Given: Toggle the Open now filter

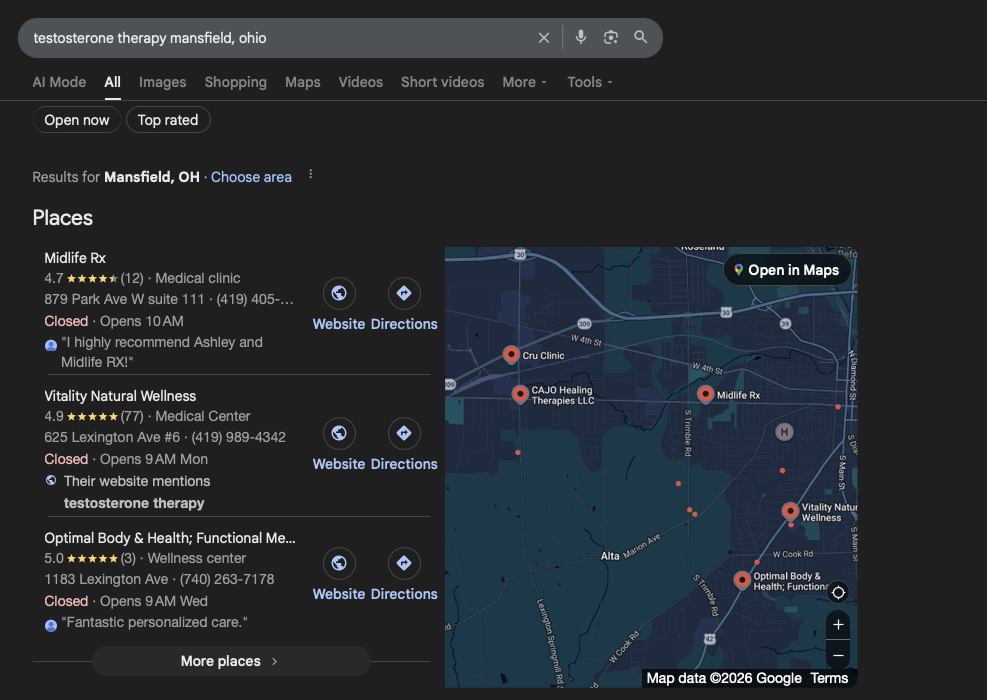Looking at the screenshot, I should (x=77, y=120).
